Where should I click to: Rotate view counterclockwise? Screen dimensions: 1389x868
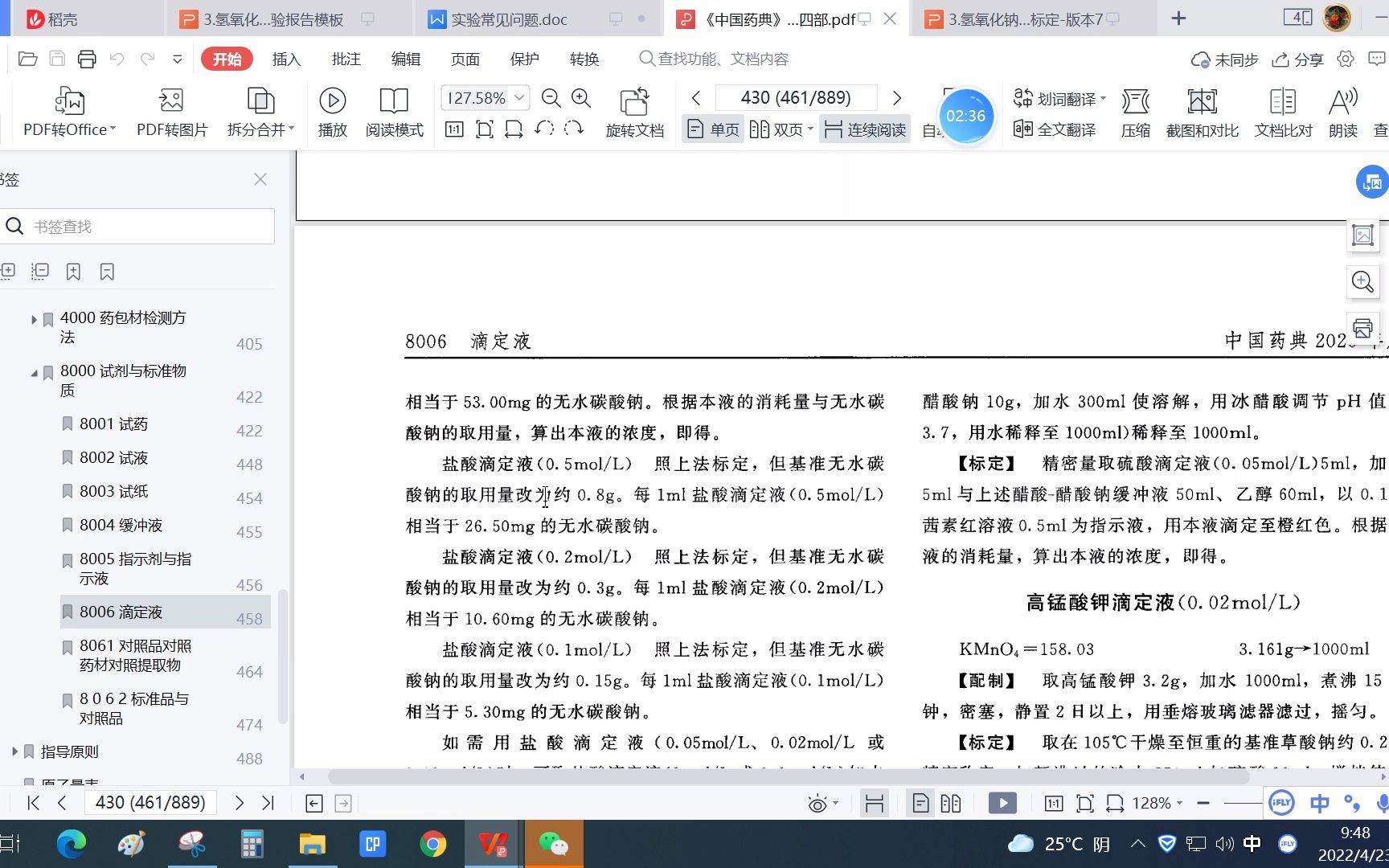point(544,129)
